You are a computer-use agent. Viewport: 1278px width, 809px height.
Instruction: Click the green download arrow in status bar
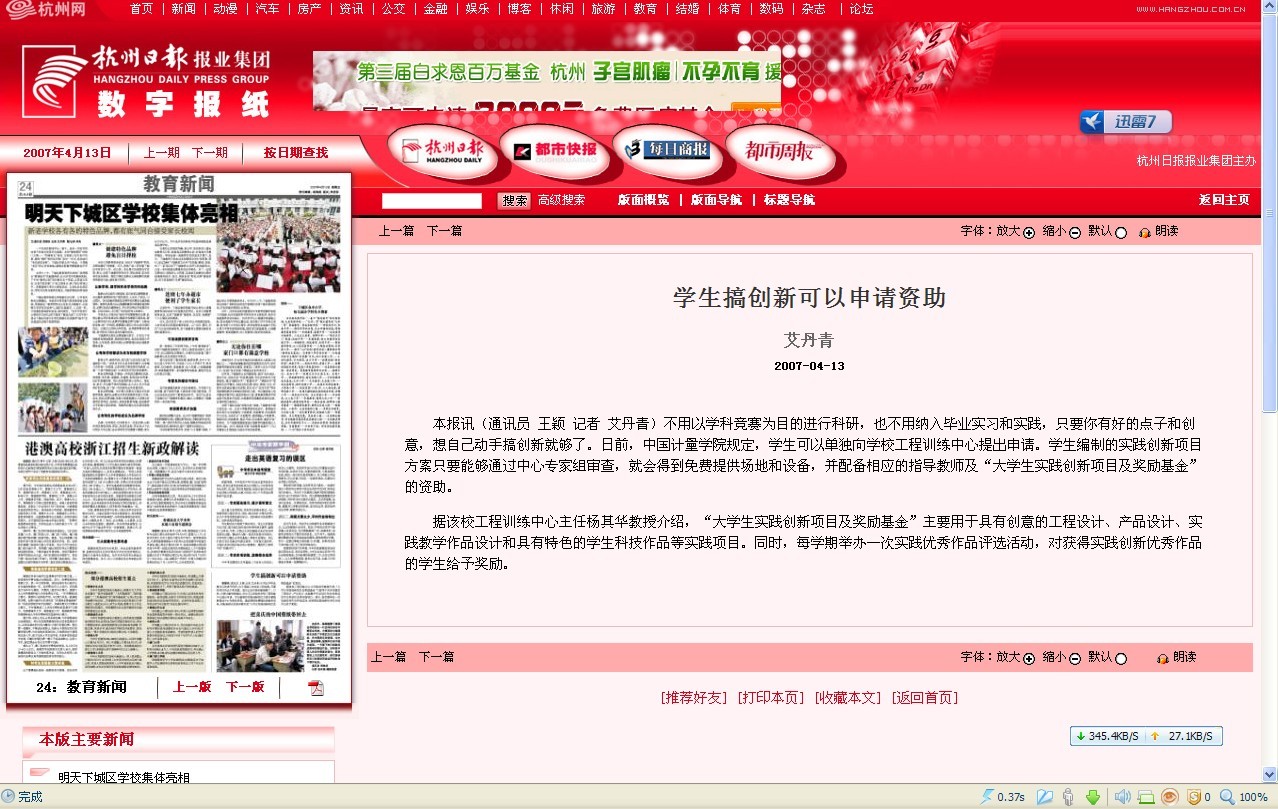click(1093, 797)
